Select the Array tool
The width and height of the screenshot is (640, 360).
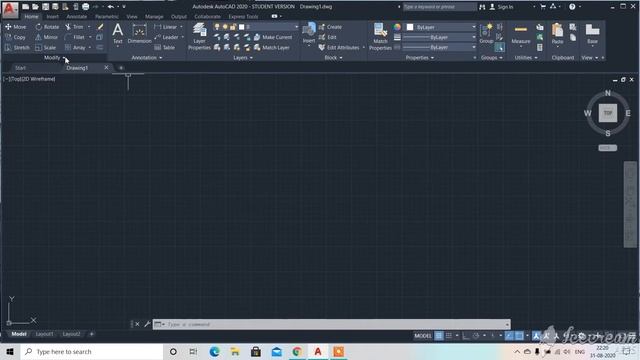point(76,47)
